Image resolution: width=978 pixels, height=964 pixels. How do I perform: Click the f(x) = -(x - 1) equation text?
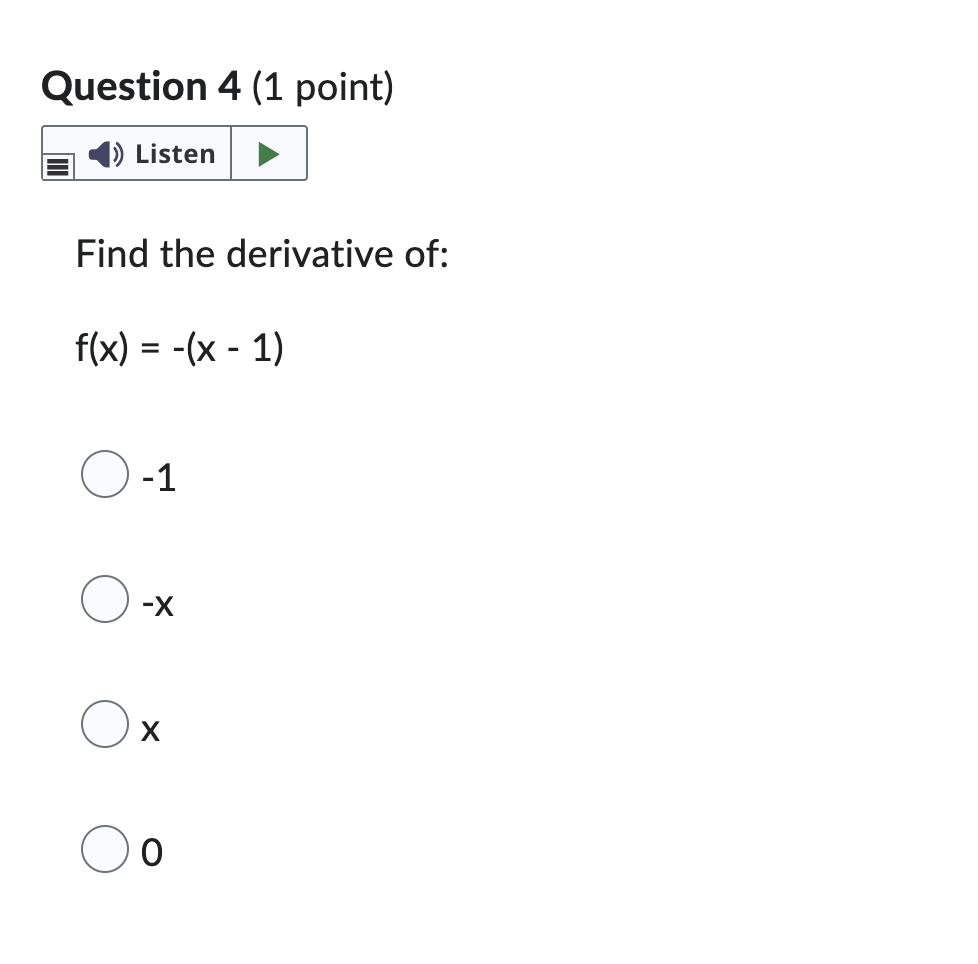[180, 348]
